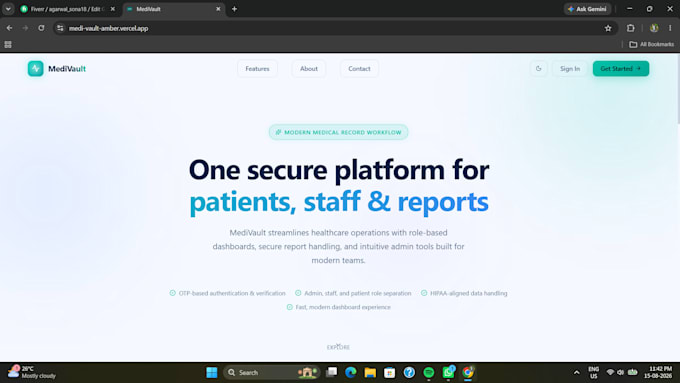Click 'Admin, staff, and patient role separation'
680x383 pixels.
pyautogui.click(x=357, y=293)
